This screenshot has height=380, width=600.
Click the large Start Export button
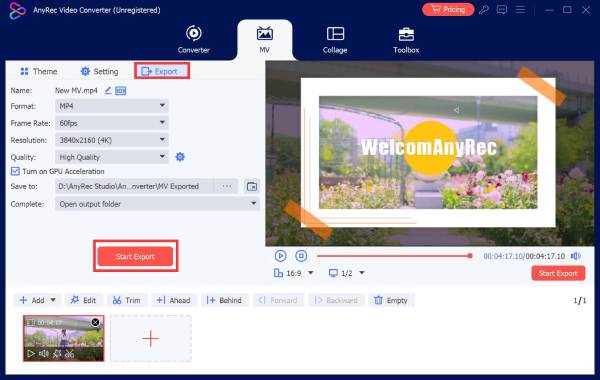click(x=135, y=256)
